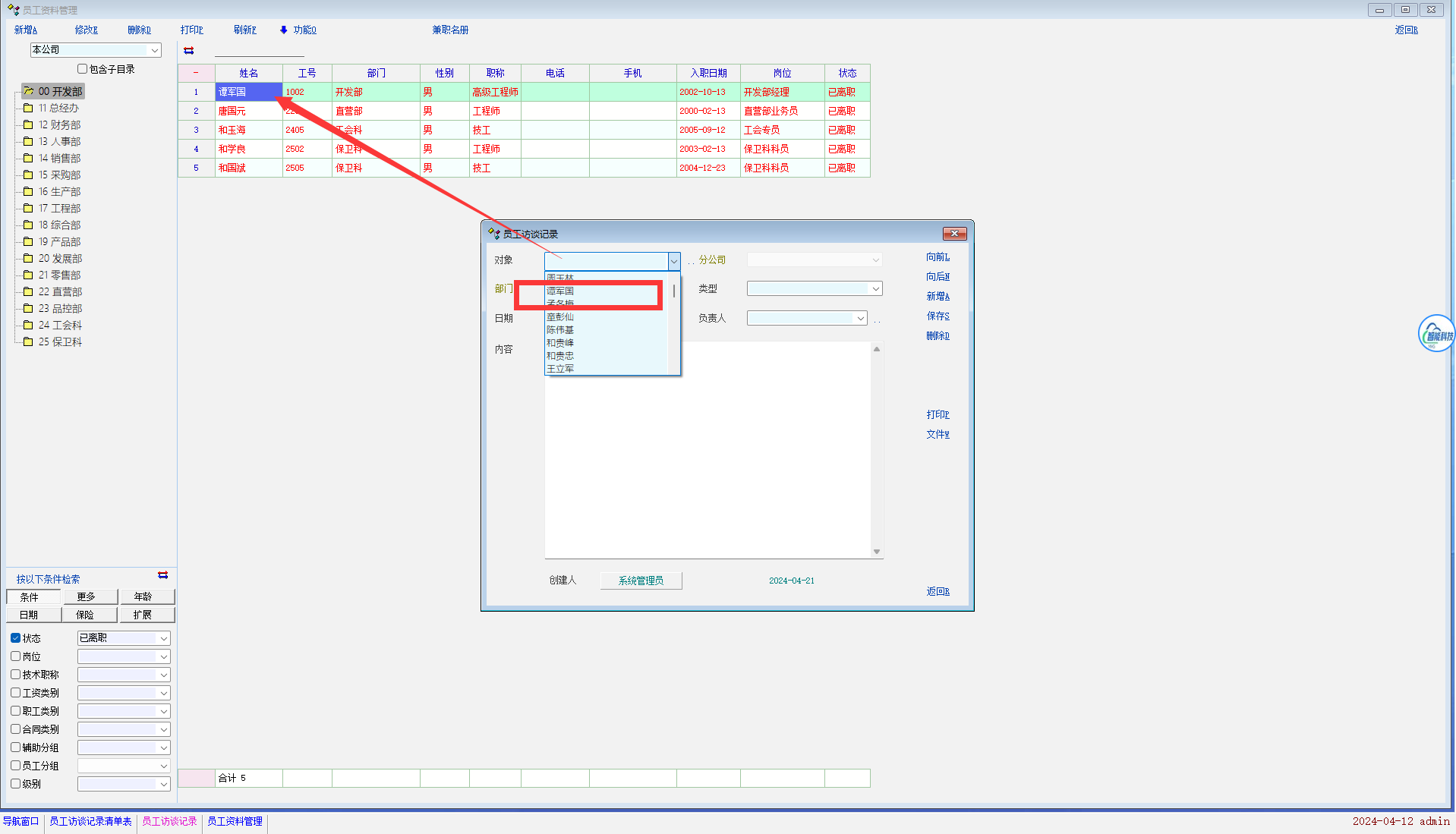The image size is (1456, 834).
Task: Click the content area scrollbar down arrow
Action: (x=877, y=552)
